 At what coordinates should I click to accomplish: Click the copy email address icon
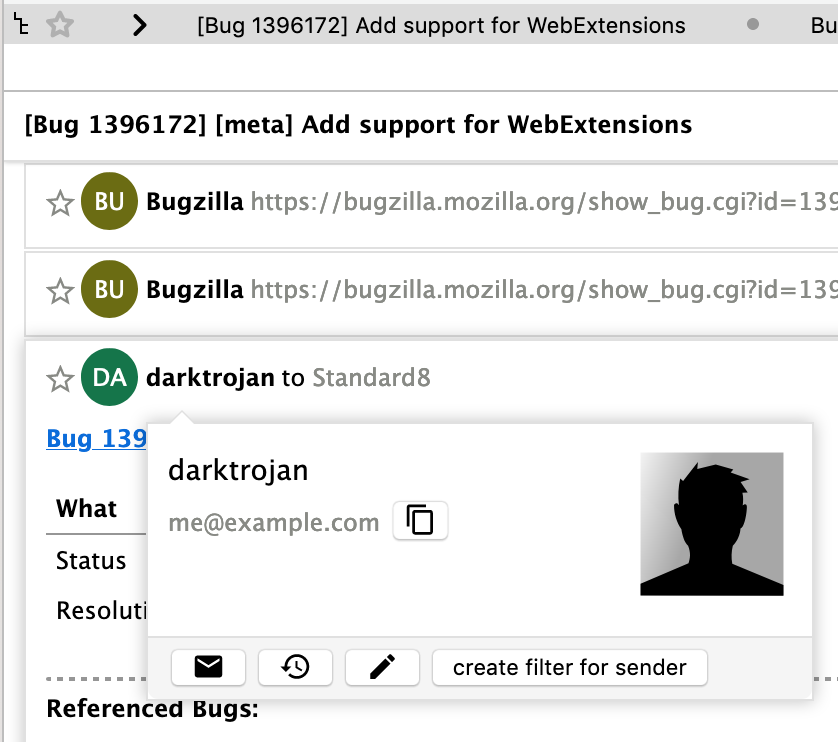tap(420, 521)
